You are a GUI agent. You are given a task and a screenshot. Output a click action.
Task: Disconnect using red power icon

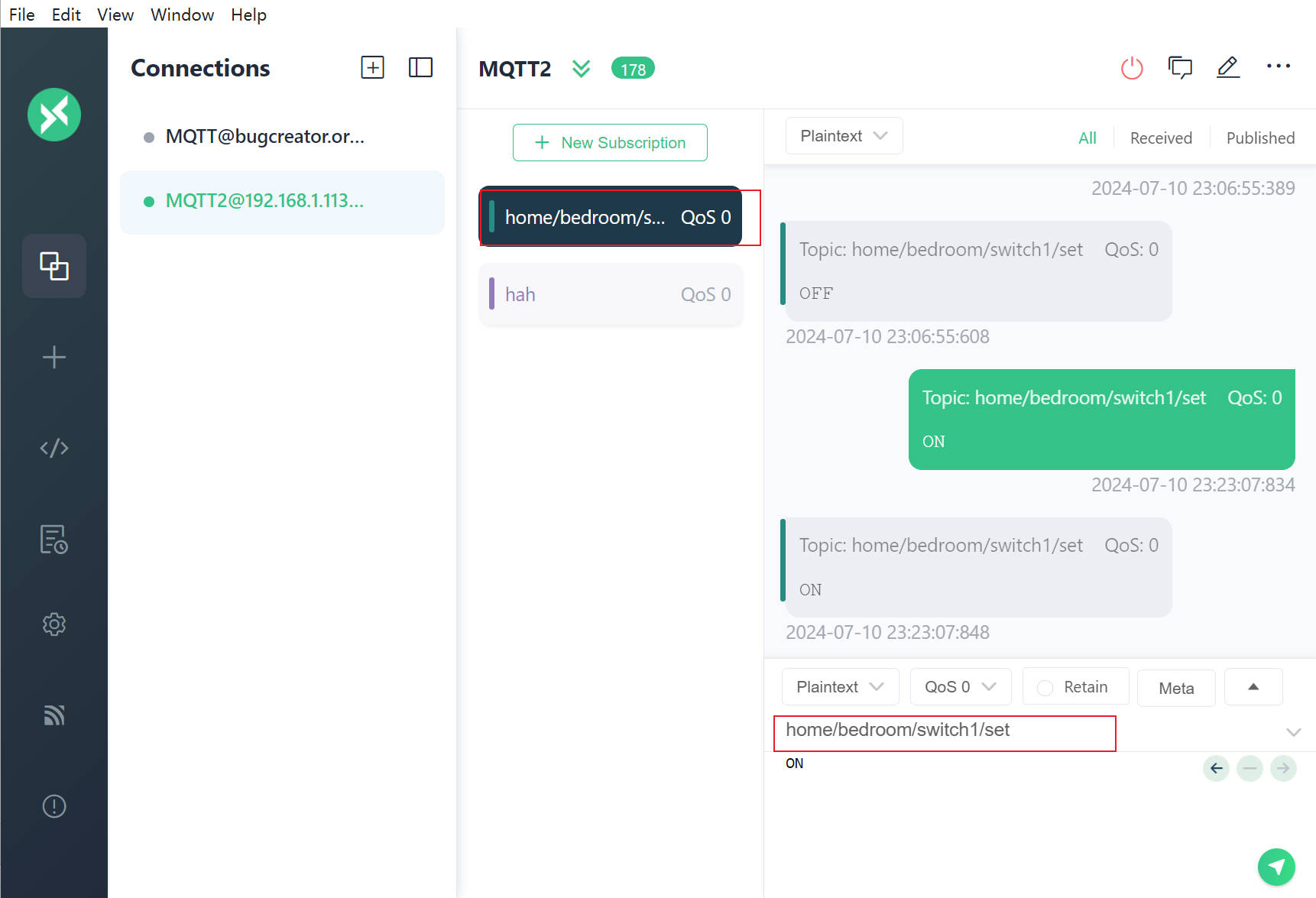click(1132, 68)
